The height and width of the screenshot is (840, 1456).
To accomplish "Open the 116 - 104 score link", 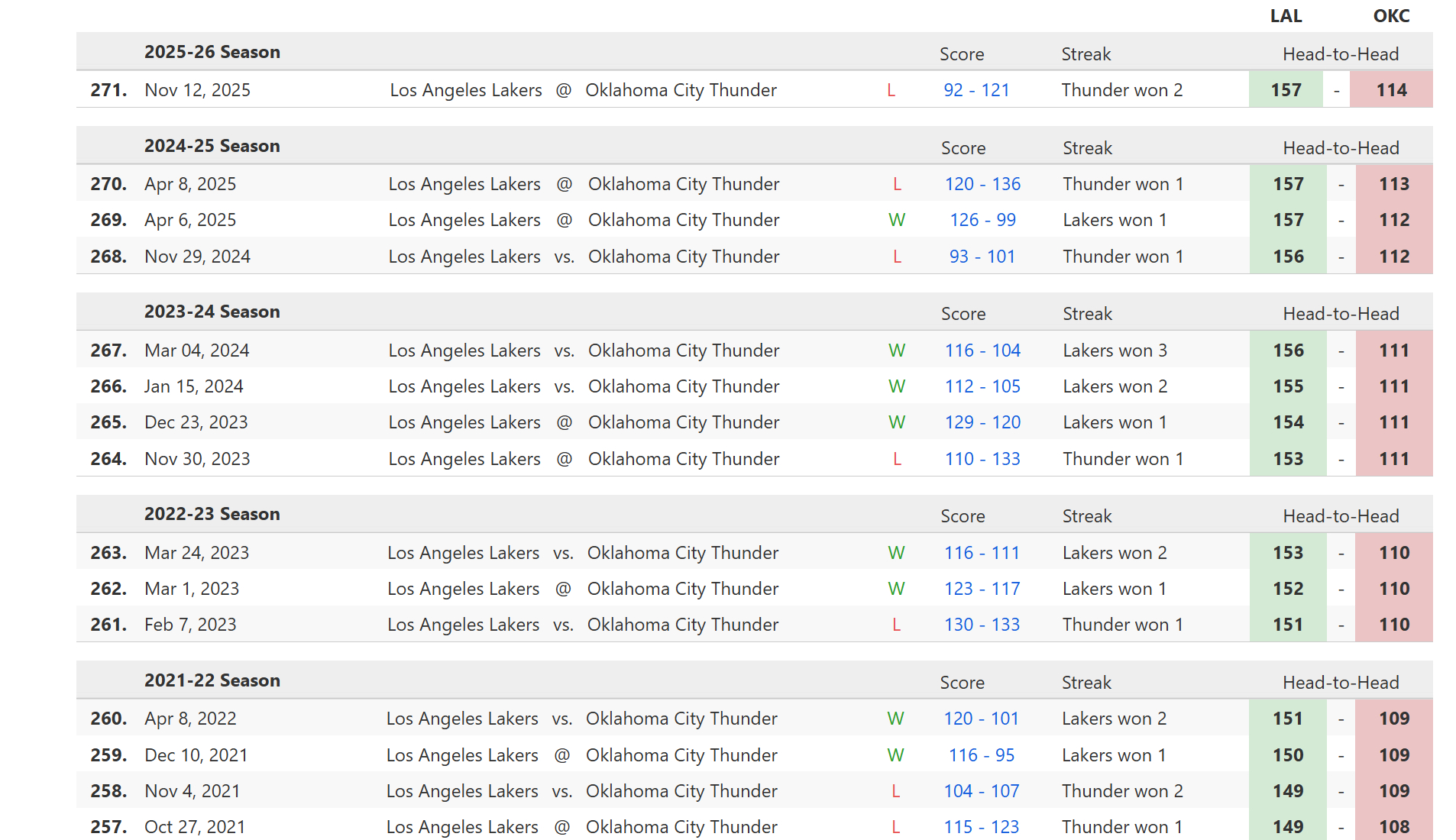I will [982, 351].
